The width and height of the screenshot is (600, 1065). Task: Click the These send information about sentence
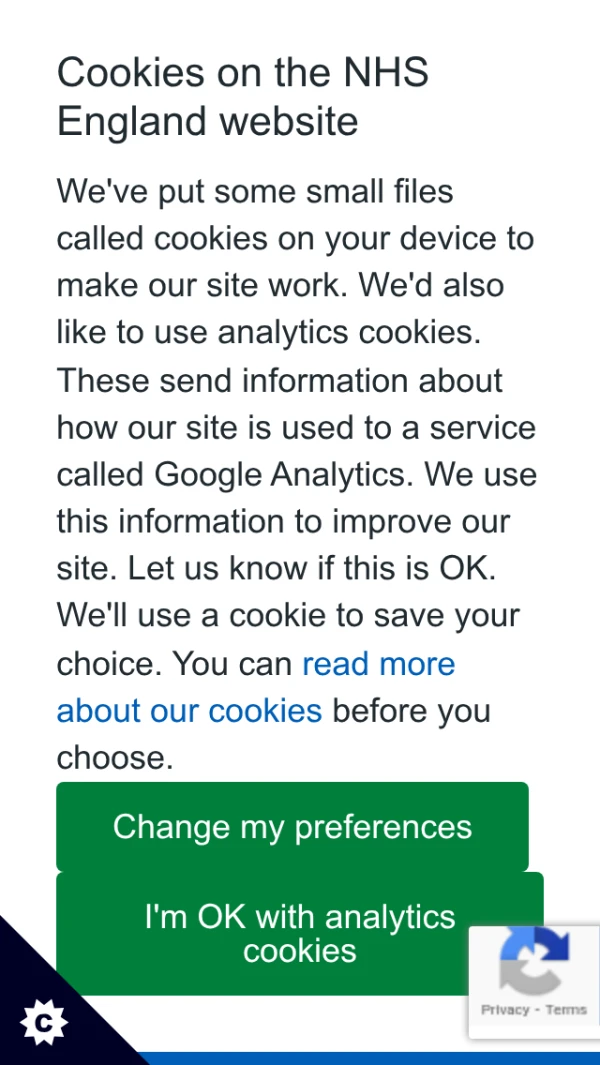279,381
